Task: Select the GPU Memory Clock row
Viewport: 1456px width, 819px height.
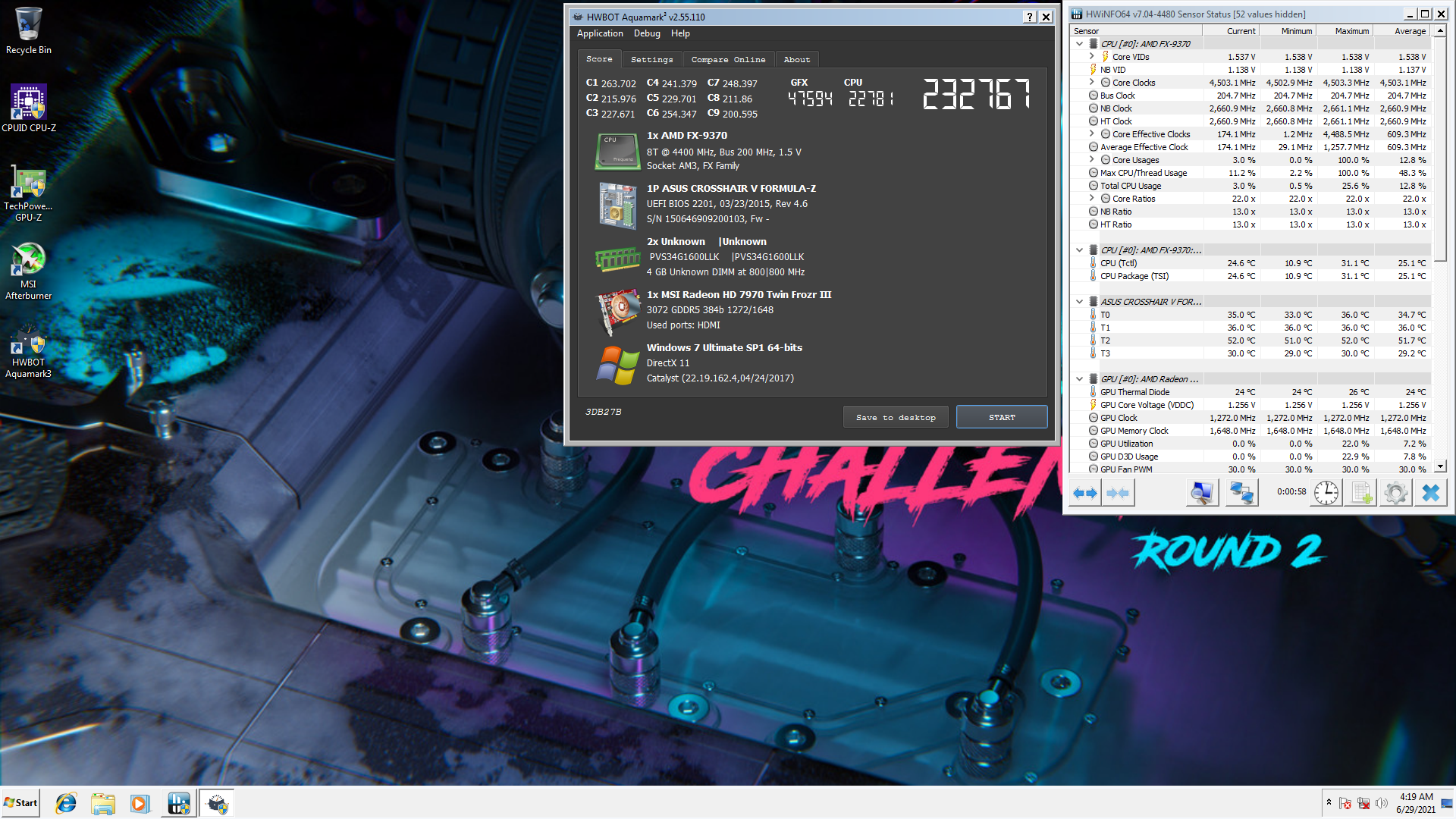Action: tap(1250, 431)
